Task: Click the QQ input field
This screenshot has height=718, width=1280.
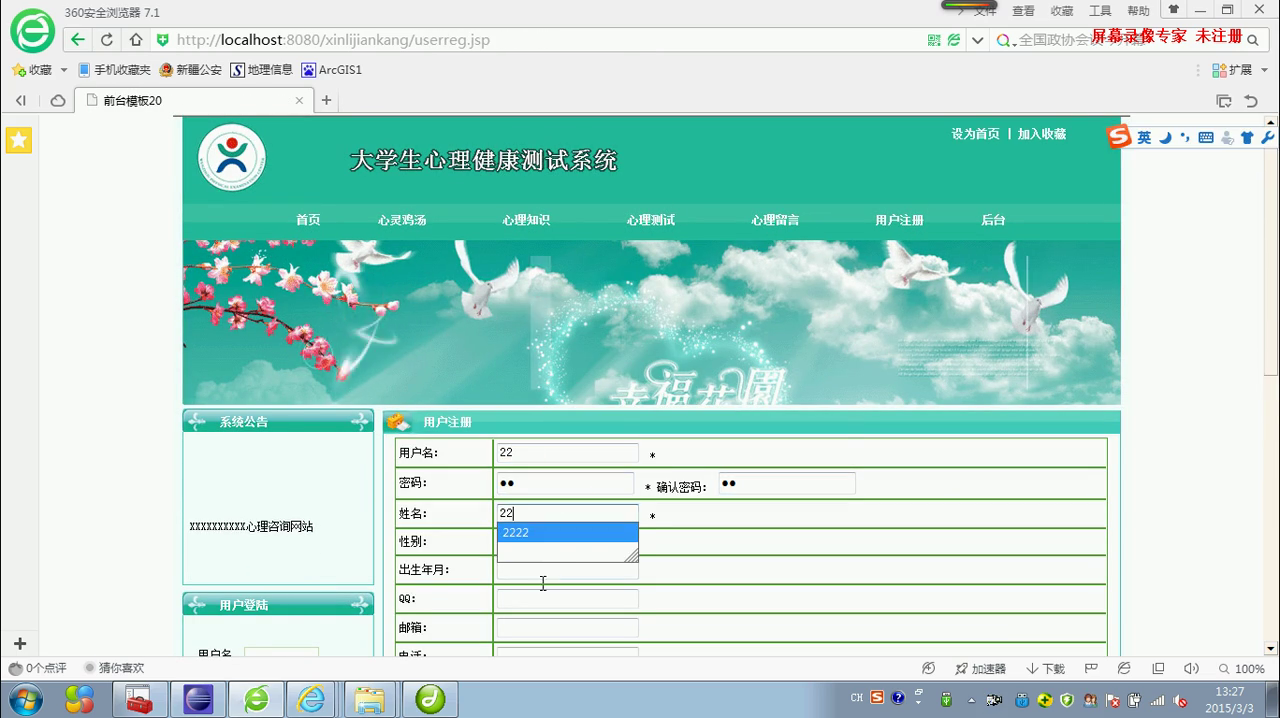Action: click(x=568, y=598)
